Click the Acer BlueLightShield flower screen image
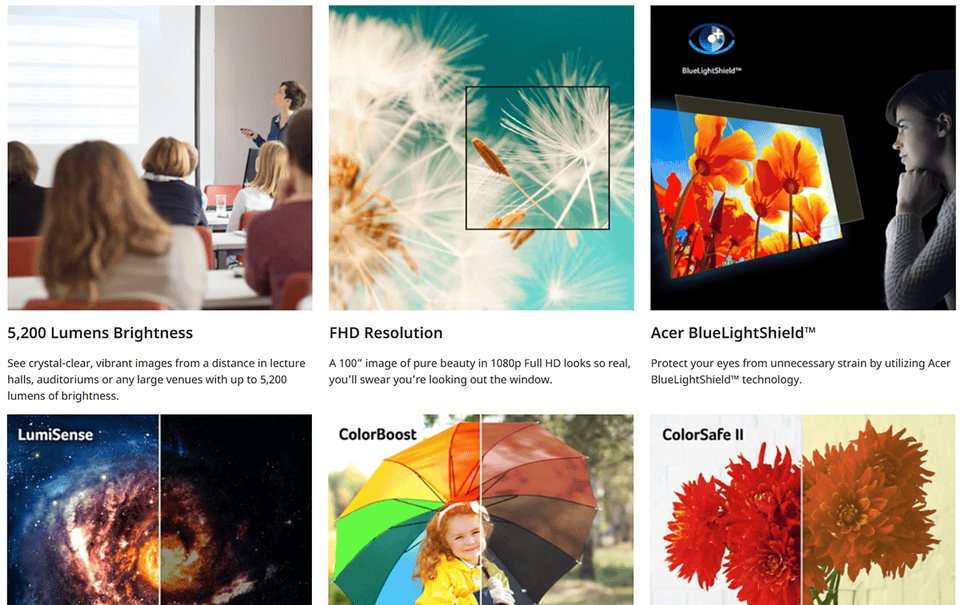The width and height of the screenshot is (963, 605). point(803,158)
